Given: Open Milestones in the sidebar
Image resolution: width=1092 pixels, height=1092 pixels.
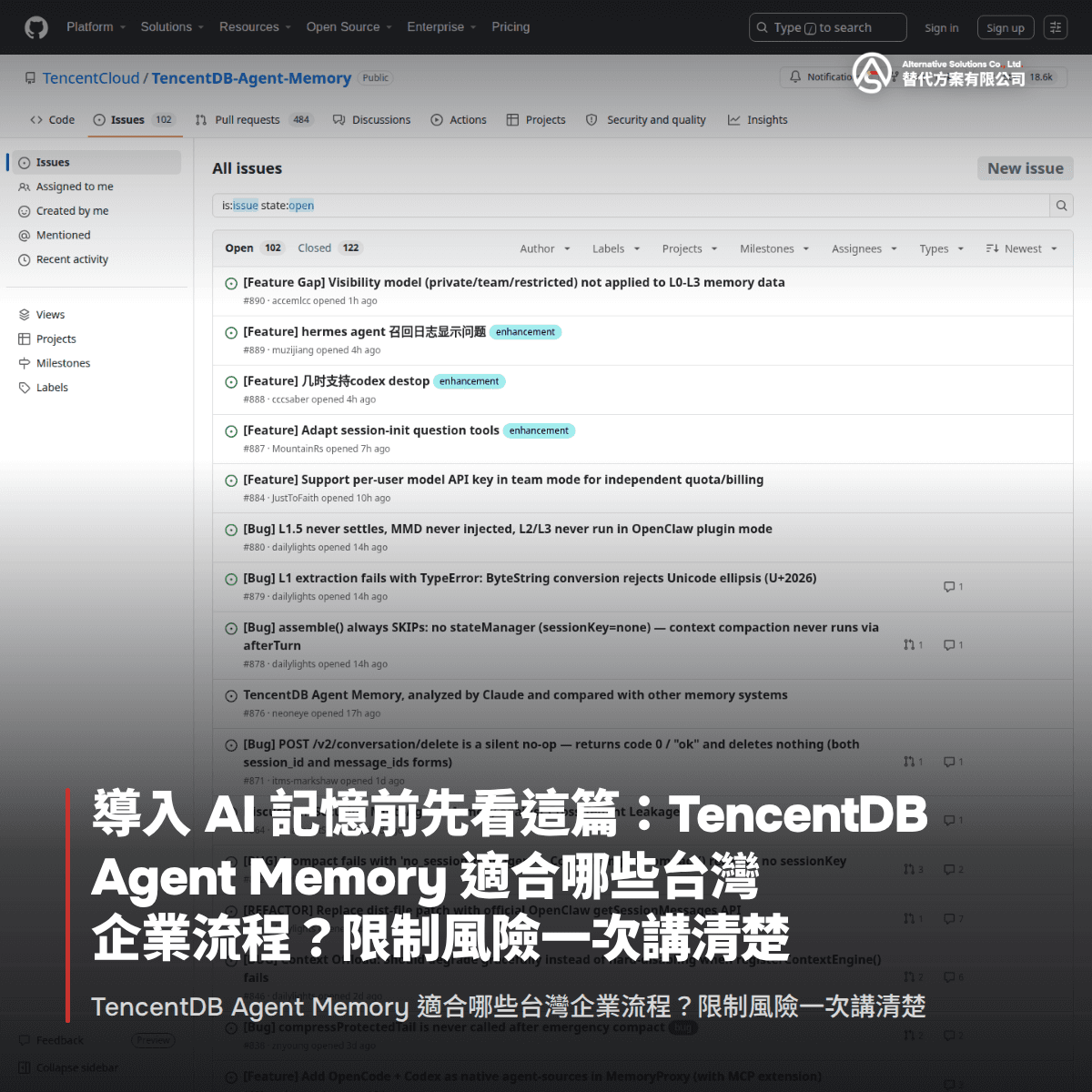Looking at the screenshot, I should 63,364.
